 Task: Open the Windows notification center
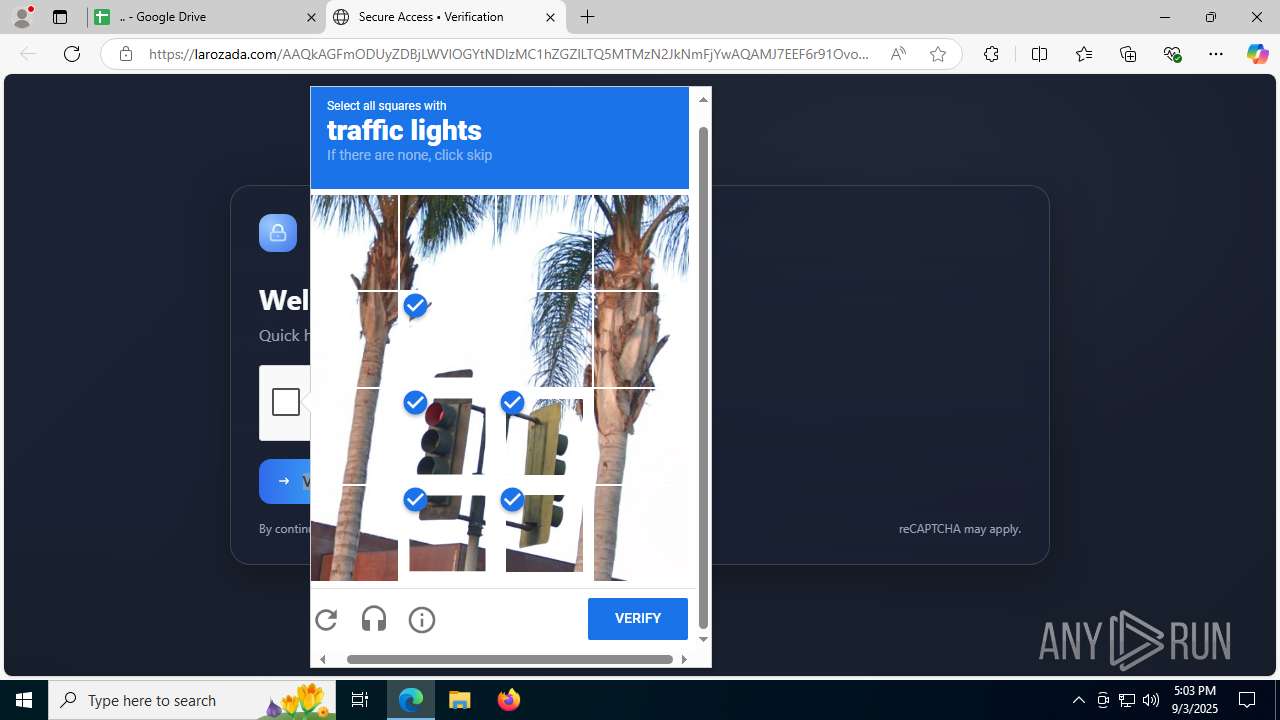coord(1247,700)
